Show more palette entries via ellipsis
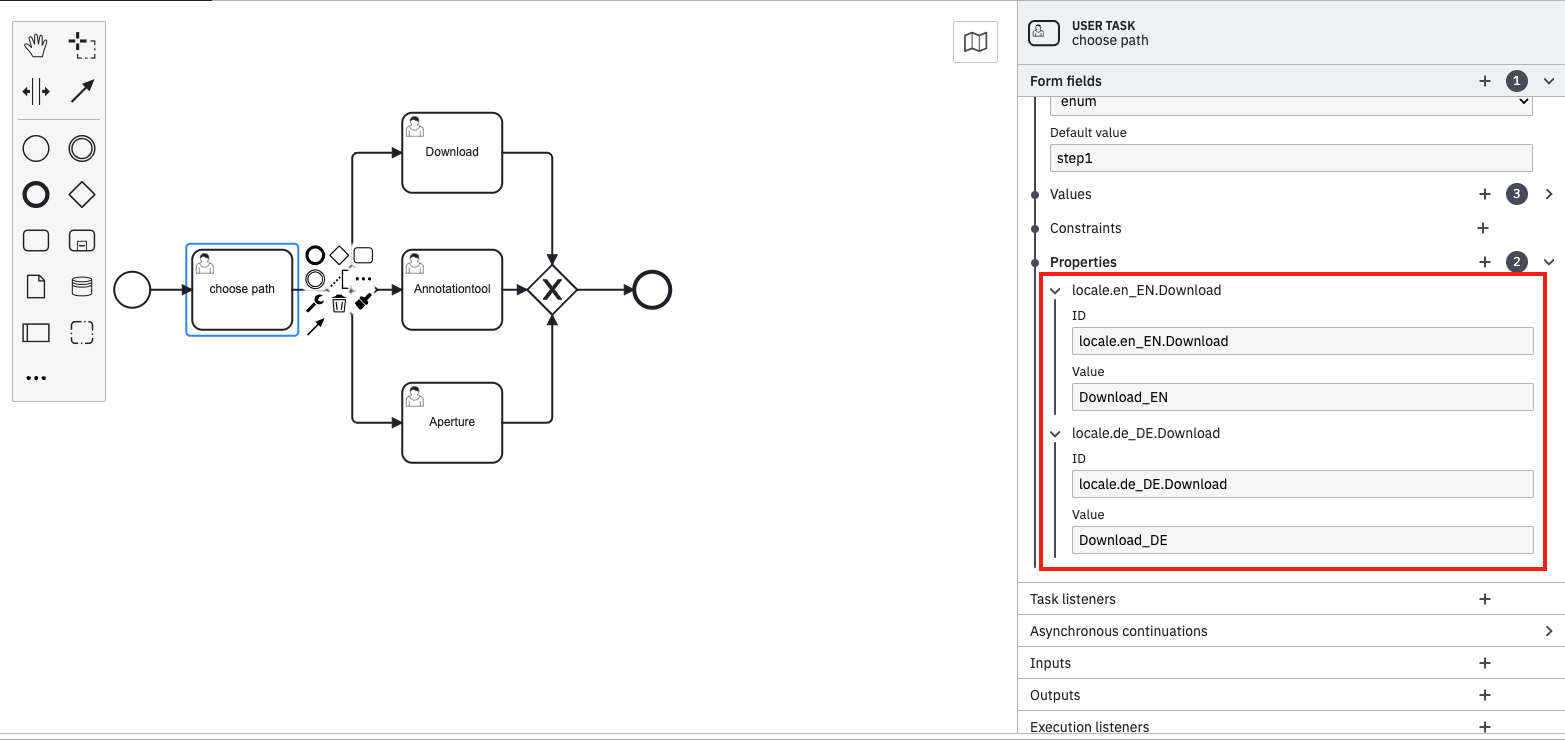This screenshot has width=1565, height=740. [36, 377]
